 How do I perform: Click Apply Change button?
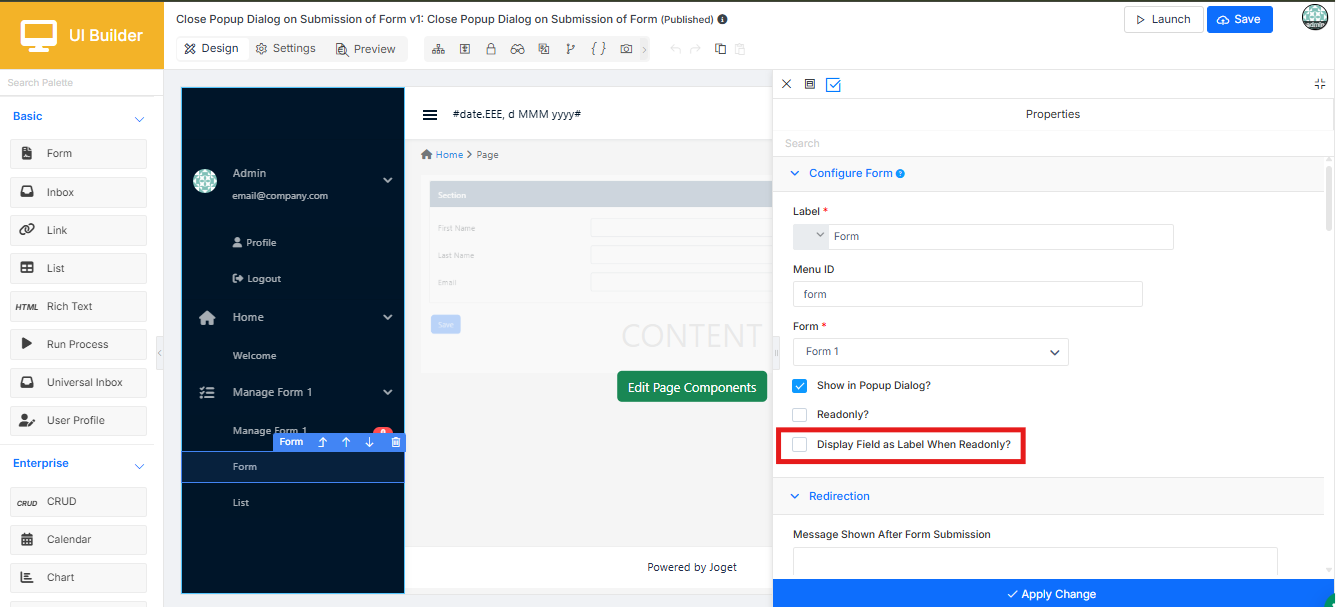tap(1053, 593)
